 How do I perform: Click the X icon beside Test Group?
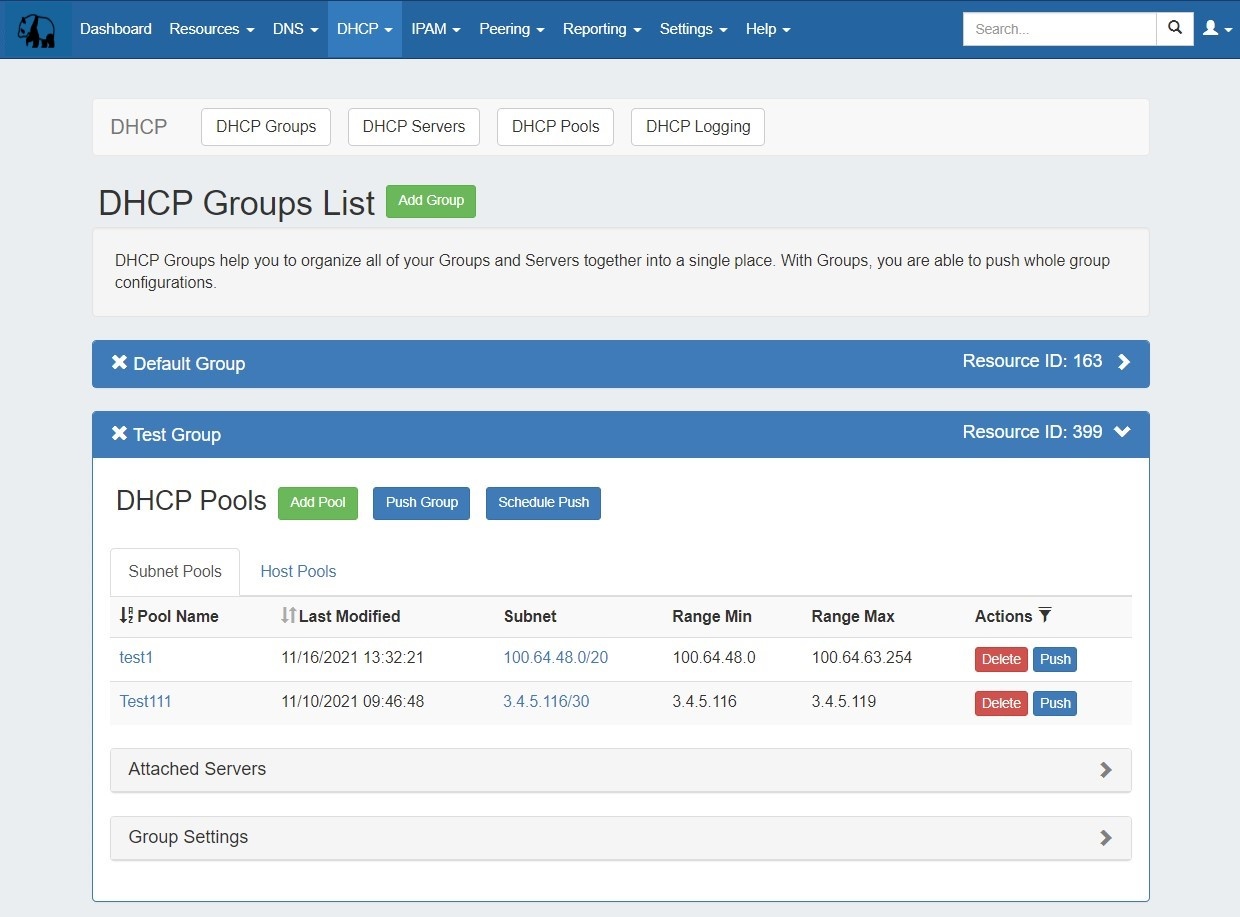(x=120, y=434)
